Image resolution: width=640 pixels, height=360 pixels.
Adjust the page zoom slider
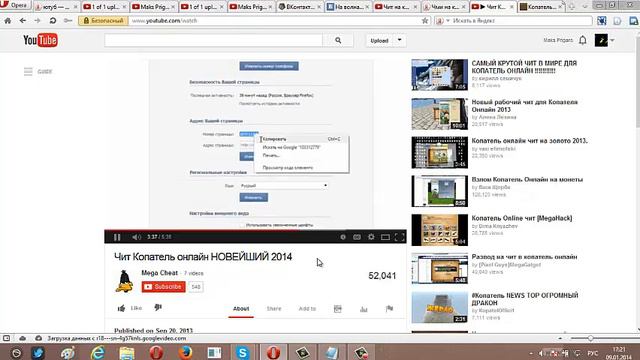(x=590, y=338)
